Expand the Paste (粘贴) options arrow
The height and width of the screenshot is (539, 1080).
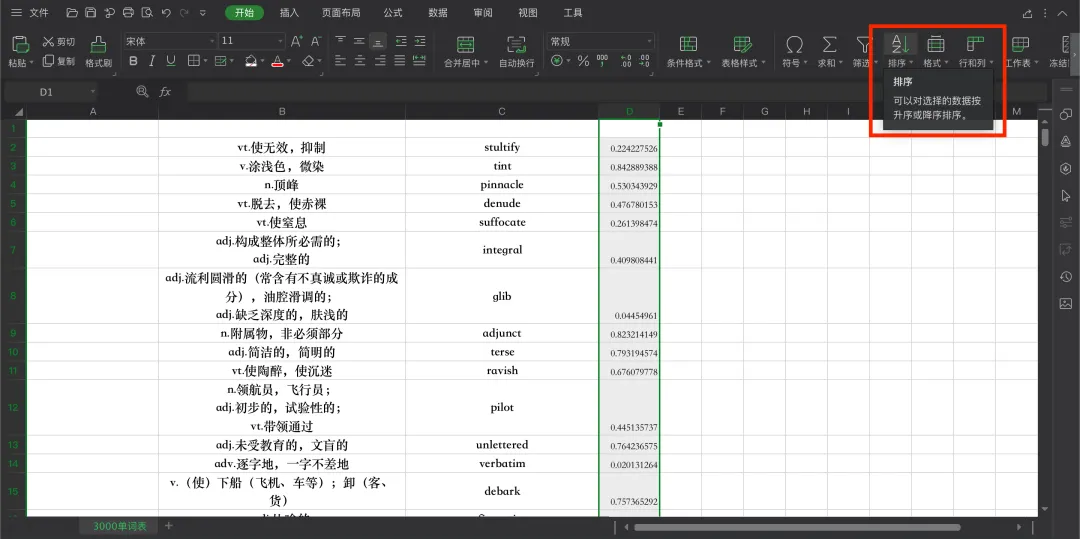coord(32,63)
